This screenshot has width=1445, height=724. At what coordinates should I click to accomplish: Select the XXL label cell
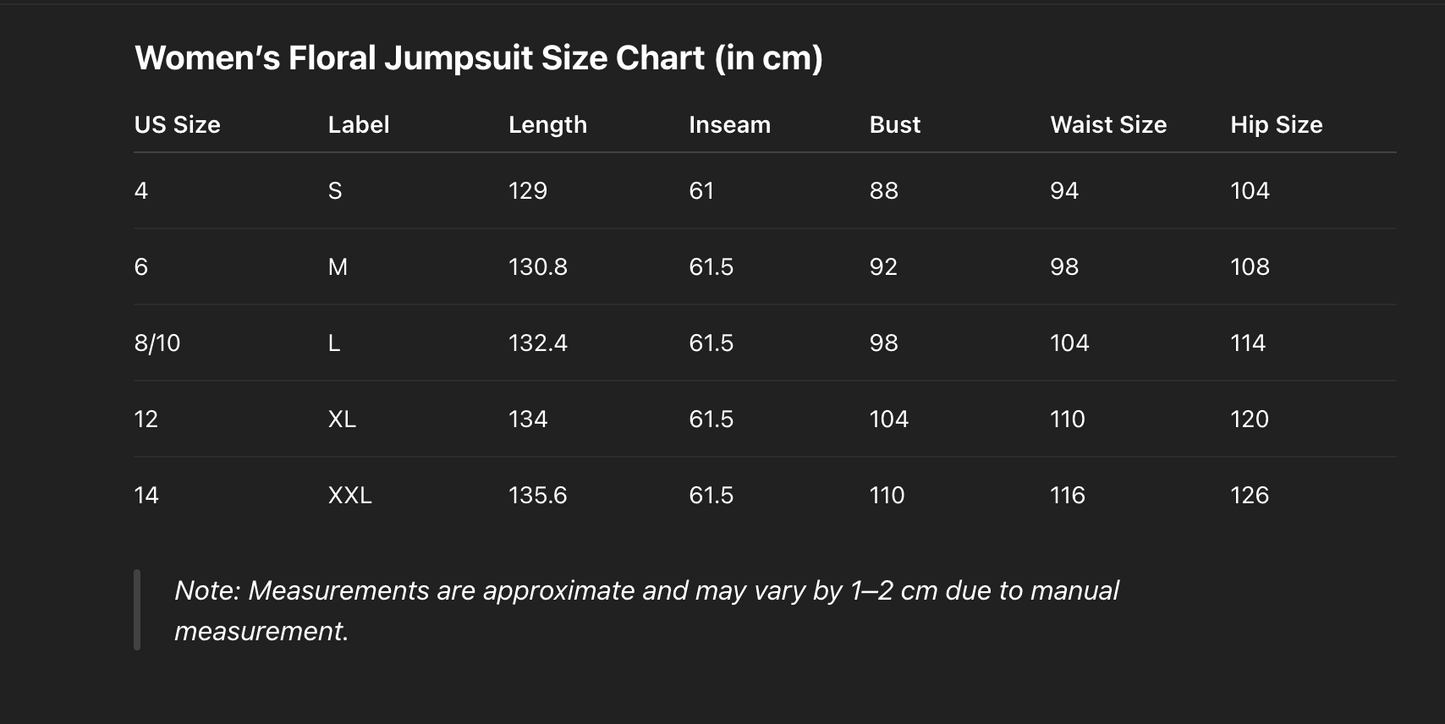coord(349,495)
